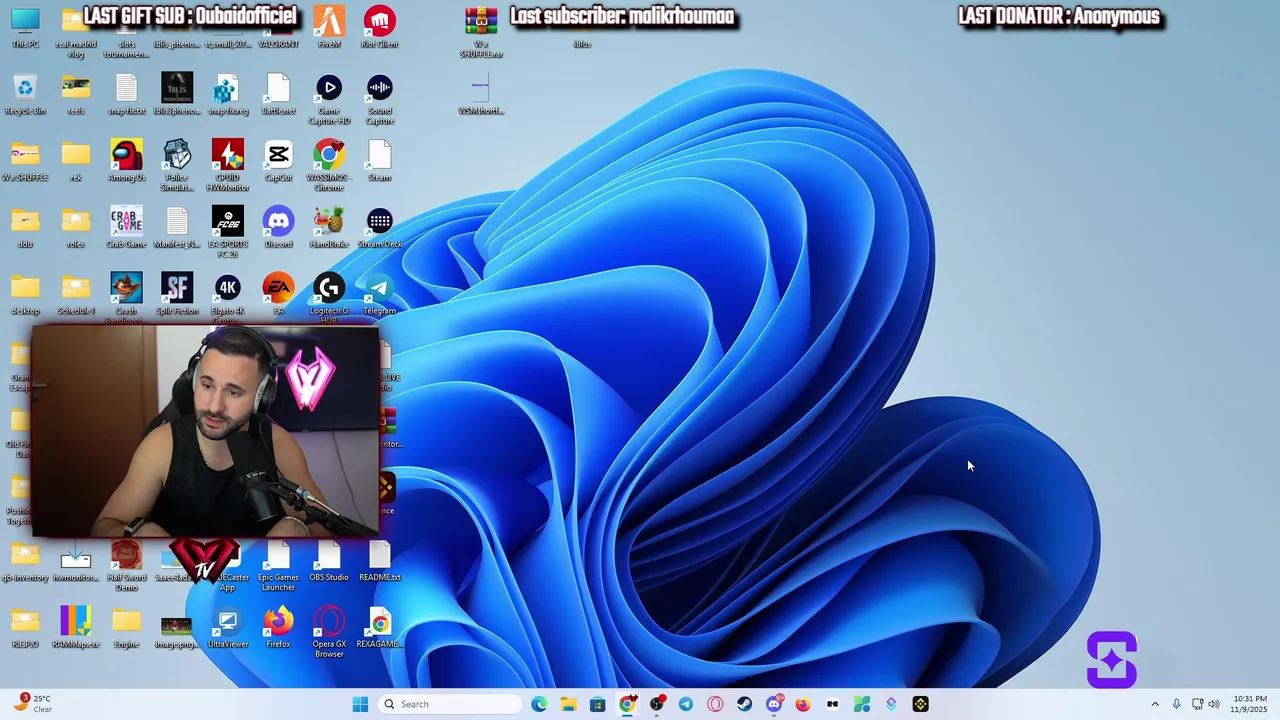Screen dimensions: 1280x720
Task: Open Game Capture HD shortcut
Action: [x=329, y=100]
